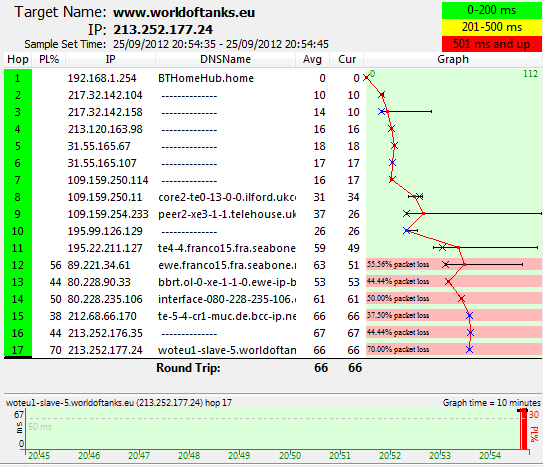Viewport: 543px width, 467px height.
Task: Select IP 213.120.163.98
Action: [105, 129]
